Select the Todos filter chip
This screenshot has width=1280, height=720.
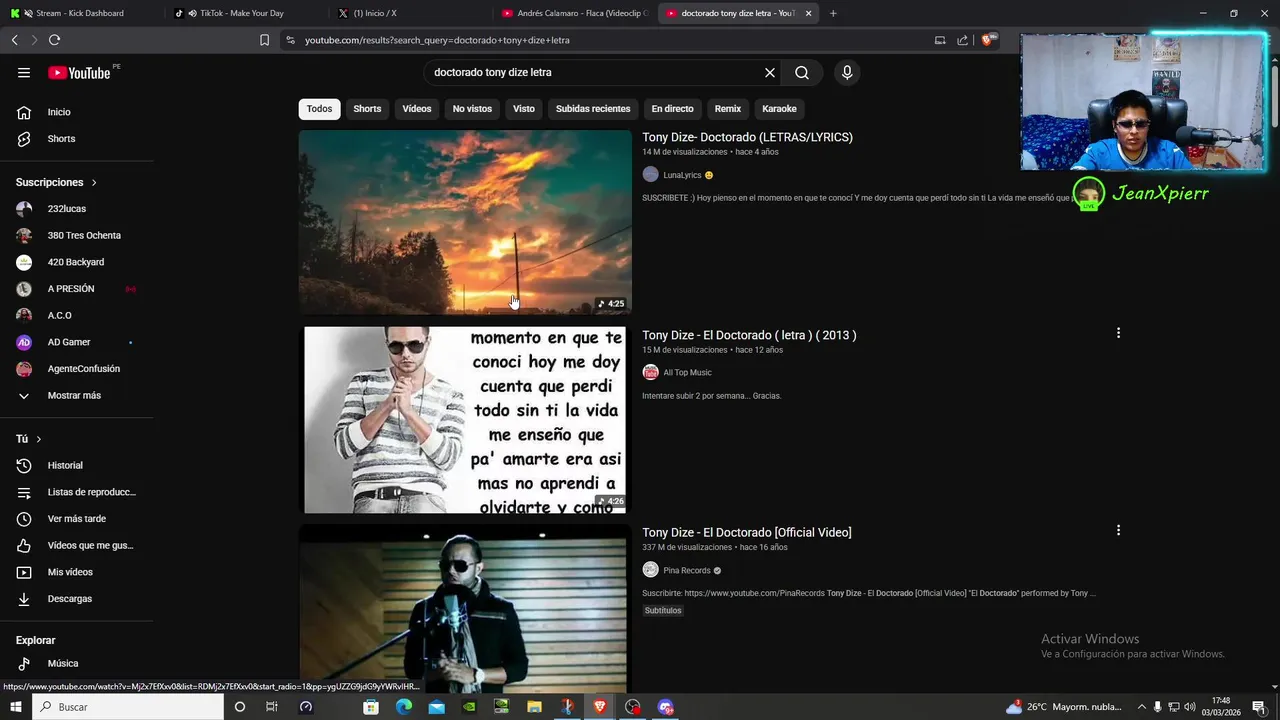click(x=319, y=109)
